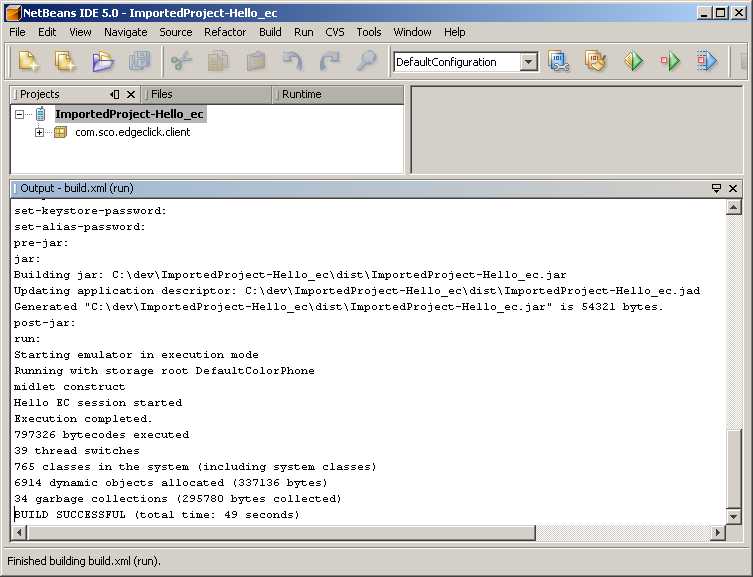The height and width of the screenshot is (577, 753).
Task: Click 'Hello EC session started' output line
Action: (x=98, y=403)
